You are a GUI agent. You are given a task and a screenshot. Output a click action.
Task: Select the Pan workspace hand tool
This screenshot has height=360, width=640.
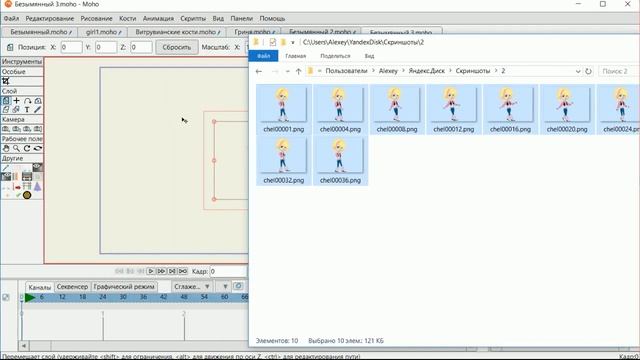coord(6,148)
